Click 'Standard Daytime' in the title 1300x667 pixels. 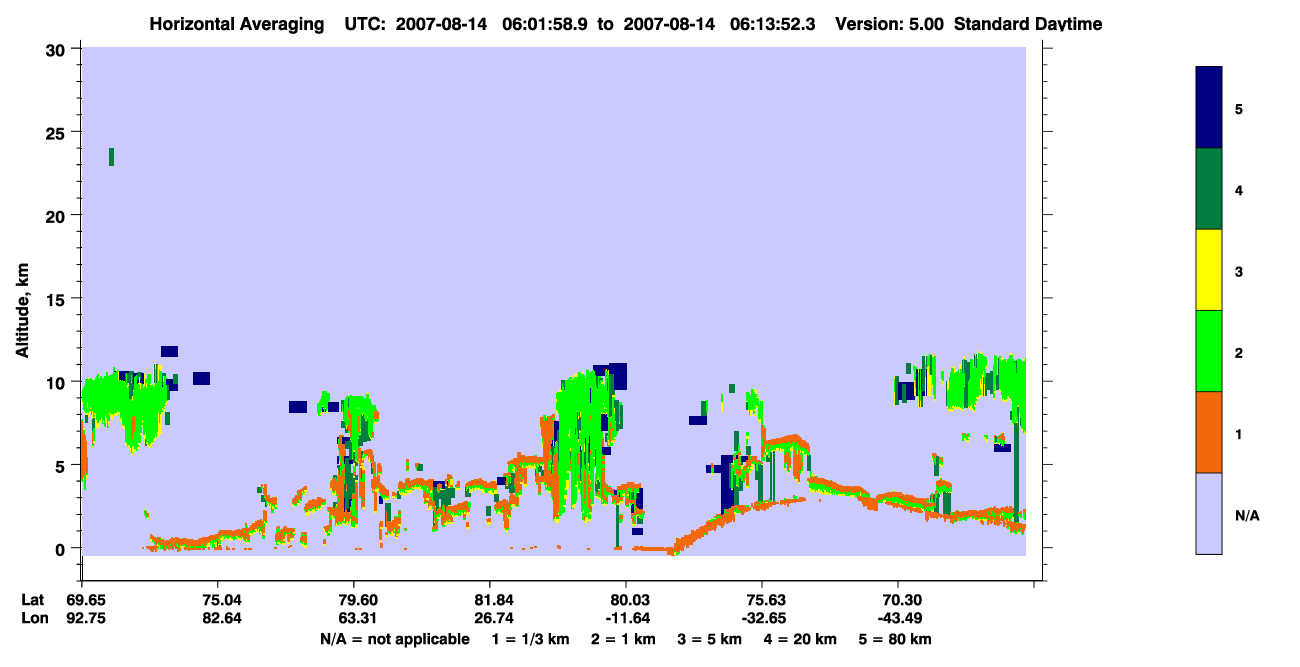(1028, 24)
